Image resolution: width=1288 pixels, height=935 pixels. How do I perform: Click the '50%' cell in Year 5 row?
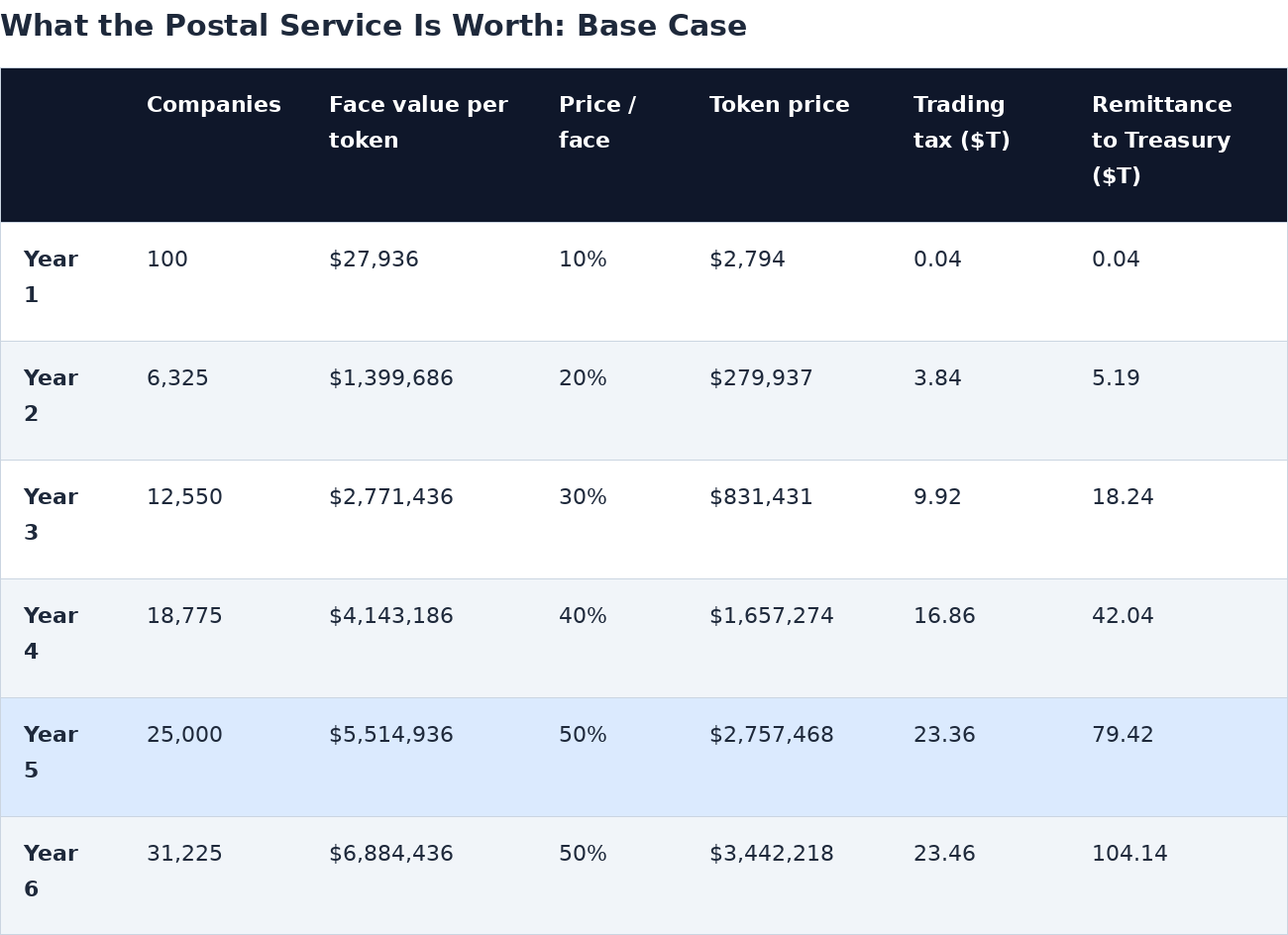[583, 736]
